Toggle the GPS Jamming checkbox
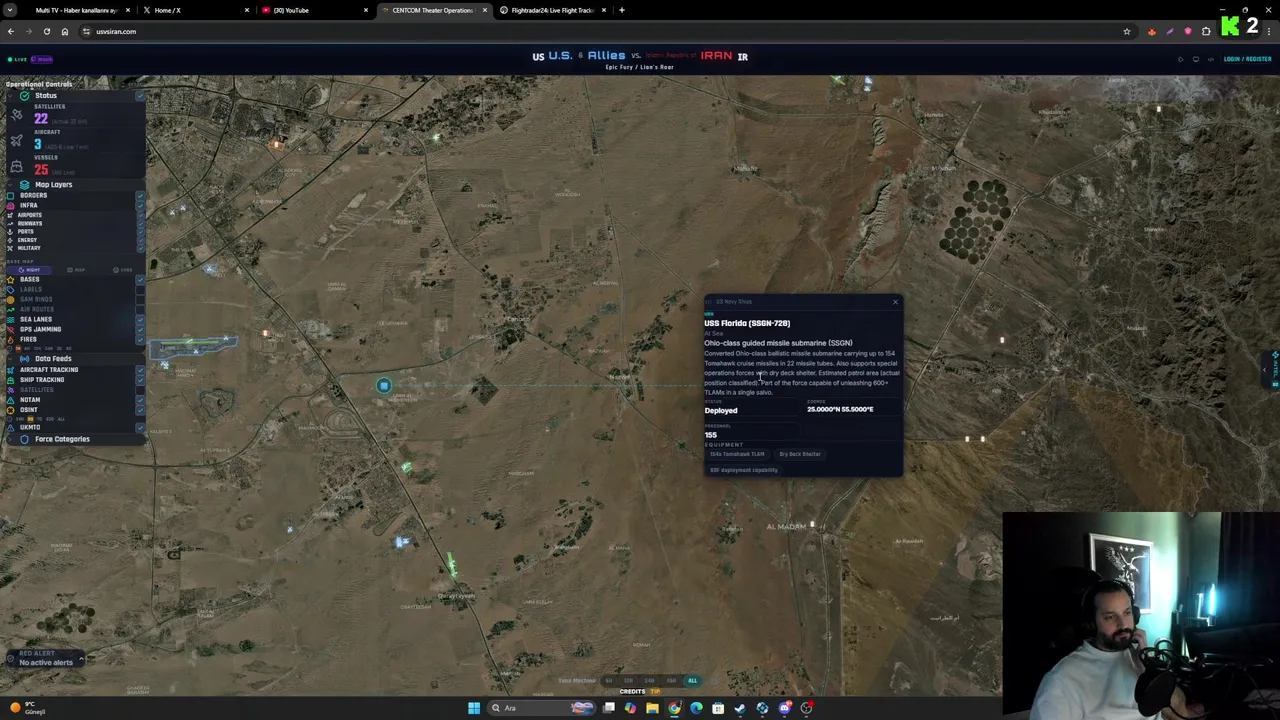The image size is (1280, 720). pyautogui.click(x=140, y=329)
